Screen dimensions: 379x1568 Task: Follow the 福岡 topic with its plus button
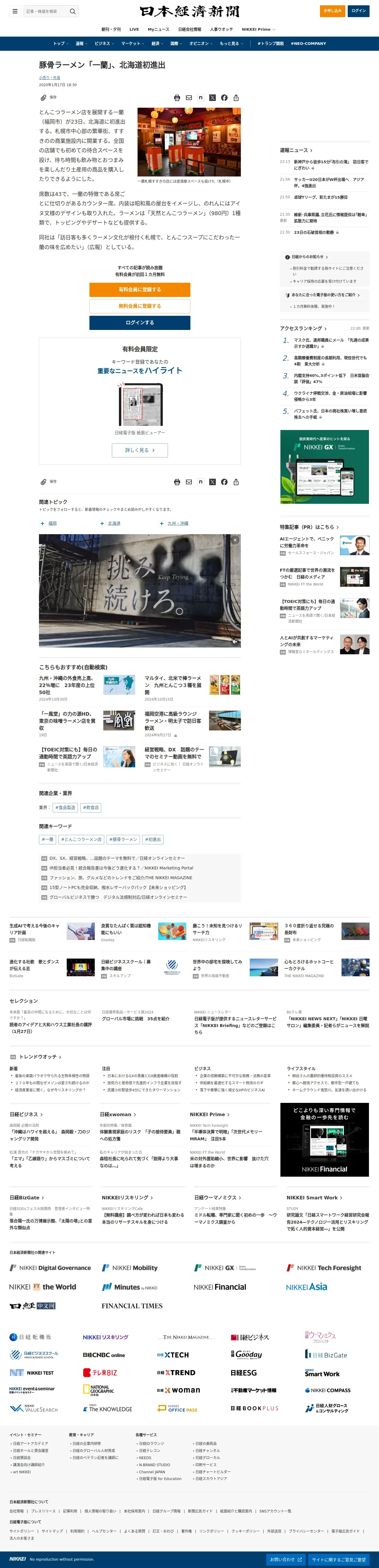43,524
